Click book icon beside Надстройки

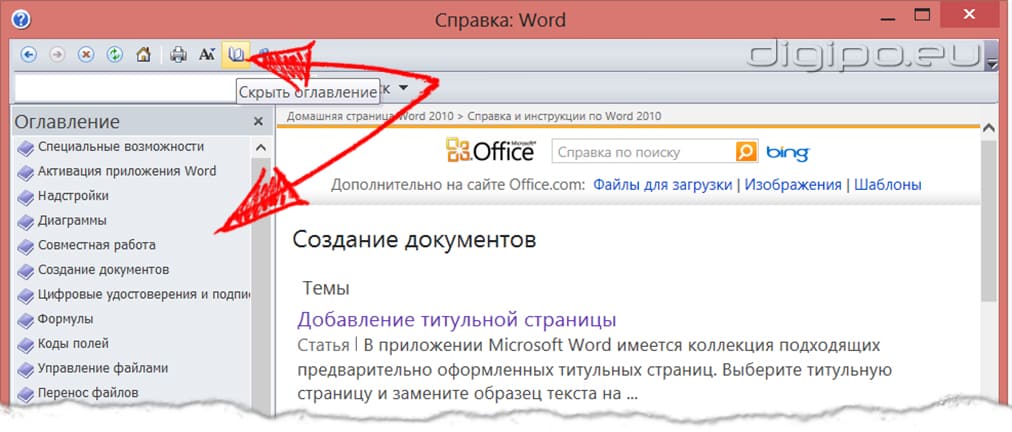coord(25,198)
